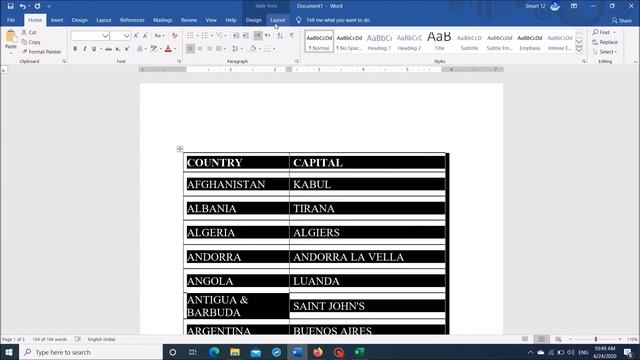640x360 pixels.
Task: Open Microsoft Edge from the taskbar
Action: click(214, 352)
